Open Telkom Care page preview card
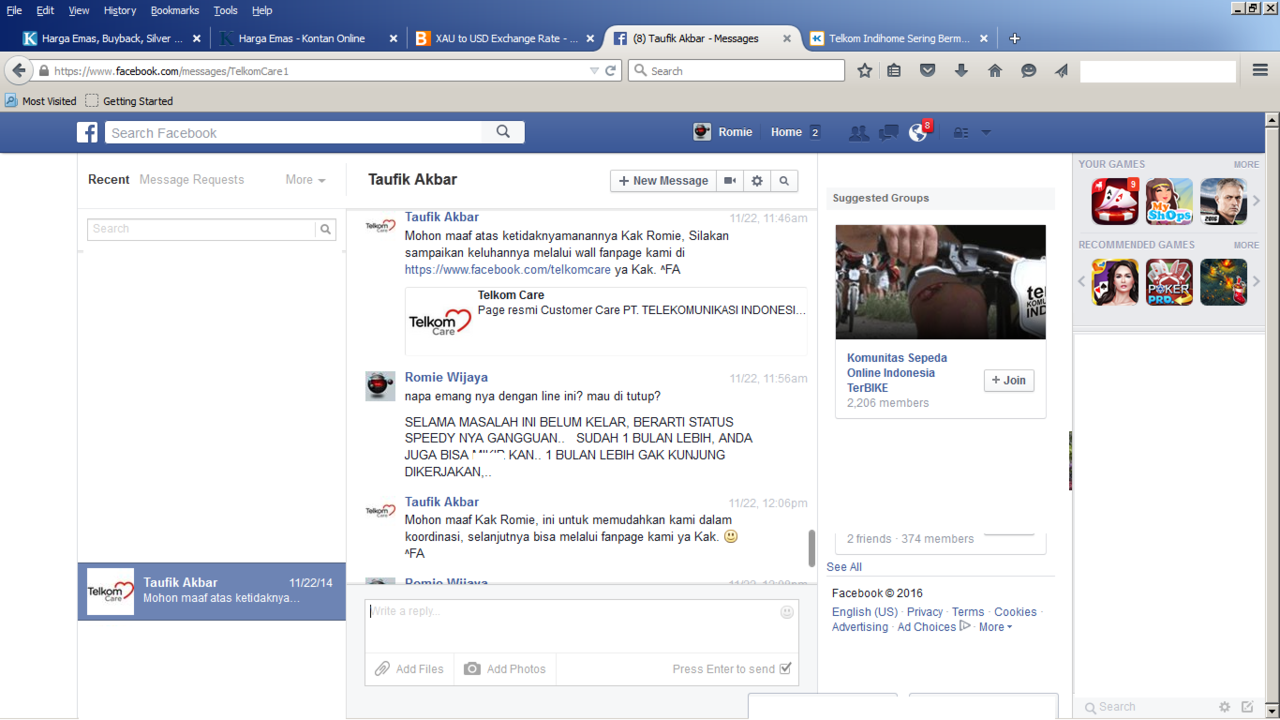This screenshot has width=1280, height=720. click(606, 321)
